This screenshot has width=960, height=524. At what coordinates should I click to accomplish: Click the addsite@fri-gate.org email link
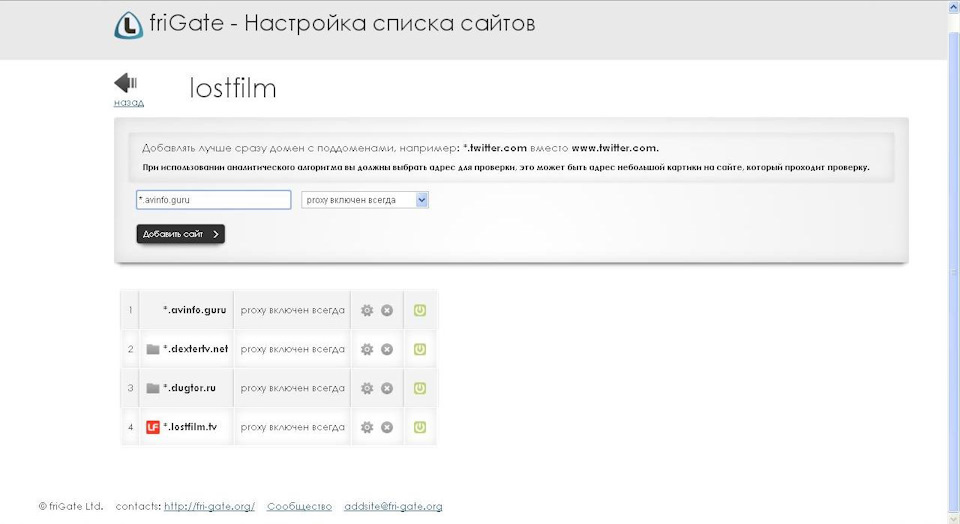[393, 507]
